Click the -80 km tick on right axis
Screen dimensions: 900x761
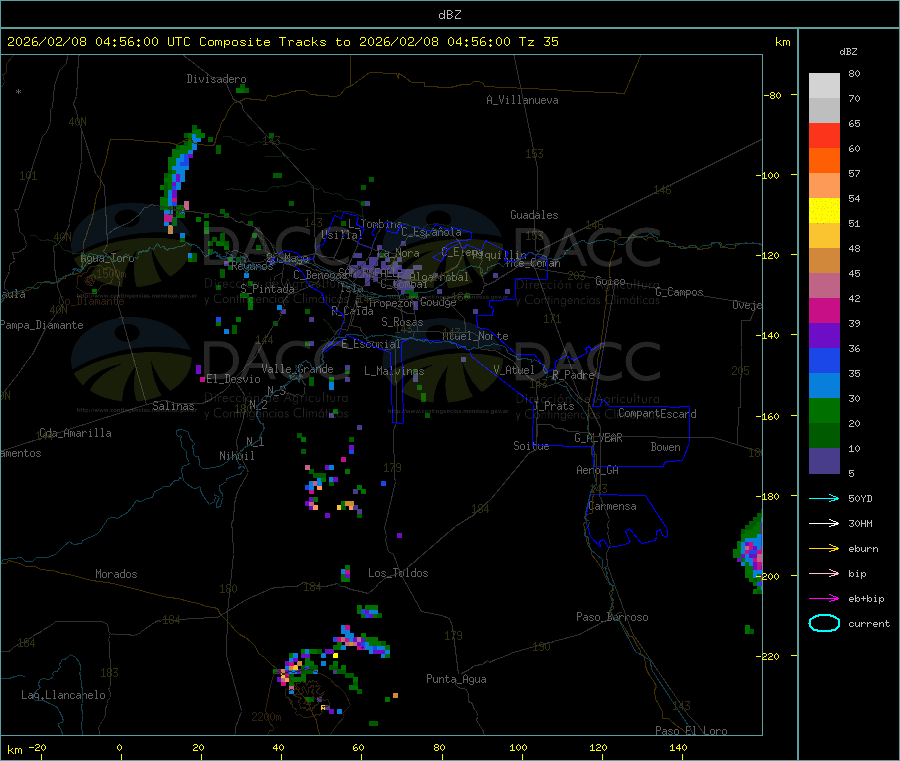click(x=773, y=95)
